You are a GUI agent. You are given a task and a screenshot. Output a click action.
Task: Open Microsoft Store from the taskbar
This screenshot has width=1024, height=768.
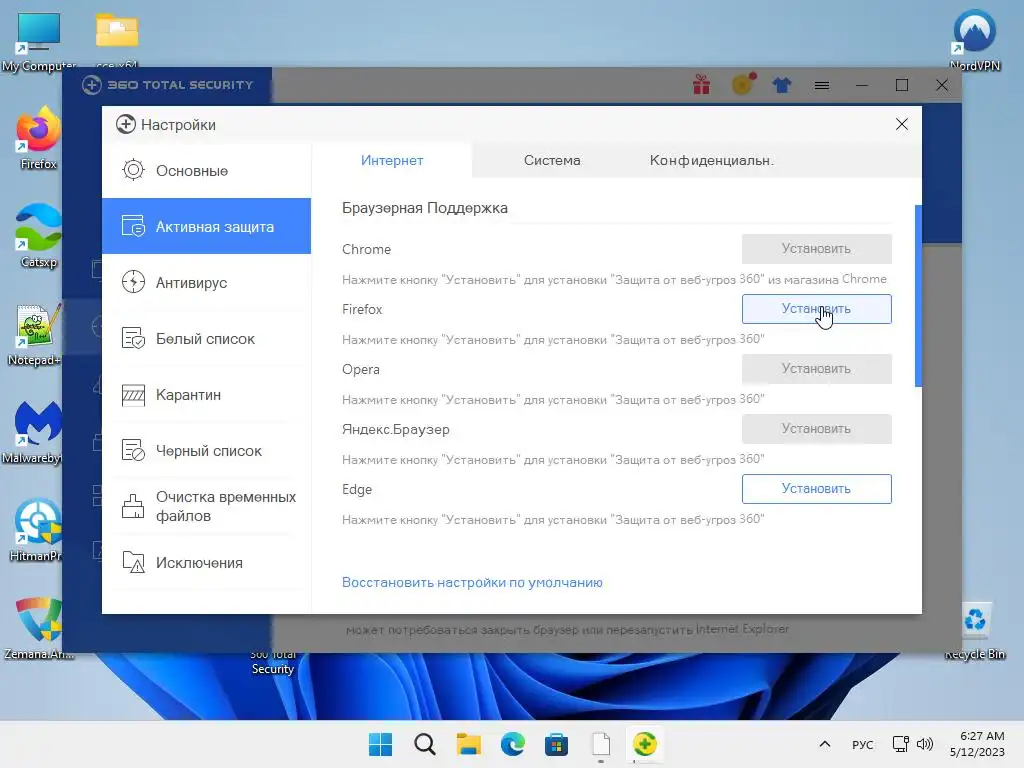[x=556, y=744]
